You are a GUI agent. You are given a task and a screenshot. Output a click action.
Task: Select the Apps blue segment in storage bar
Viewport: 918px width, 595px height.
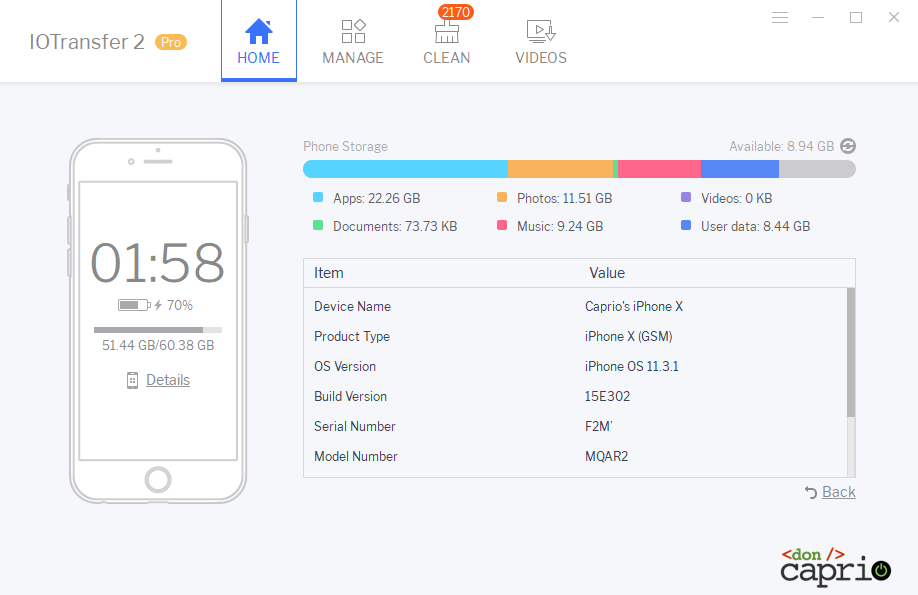pos(405,169)
